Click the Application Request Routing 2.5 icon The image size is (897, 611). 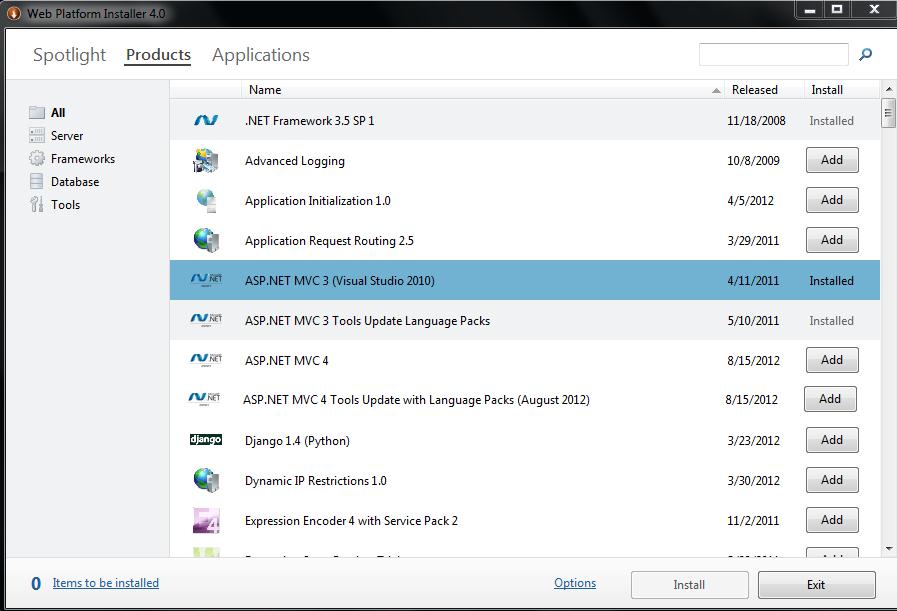206,240
